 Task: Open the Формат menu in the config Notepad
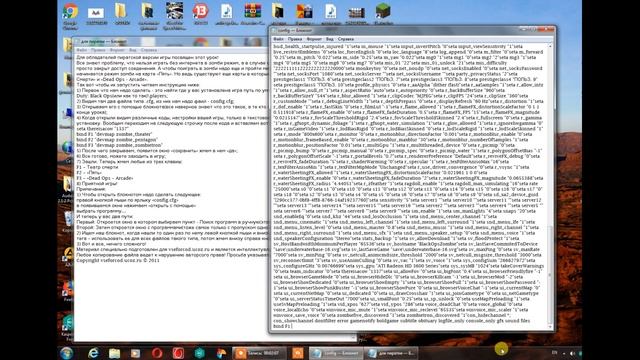314,39
